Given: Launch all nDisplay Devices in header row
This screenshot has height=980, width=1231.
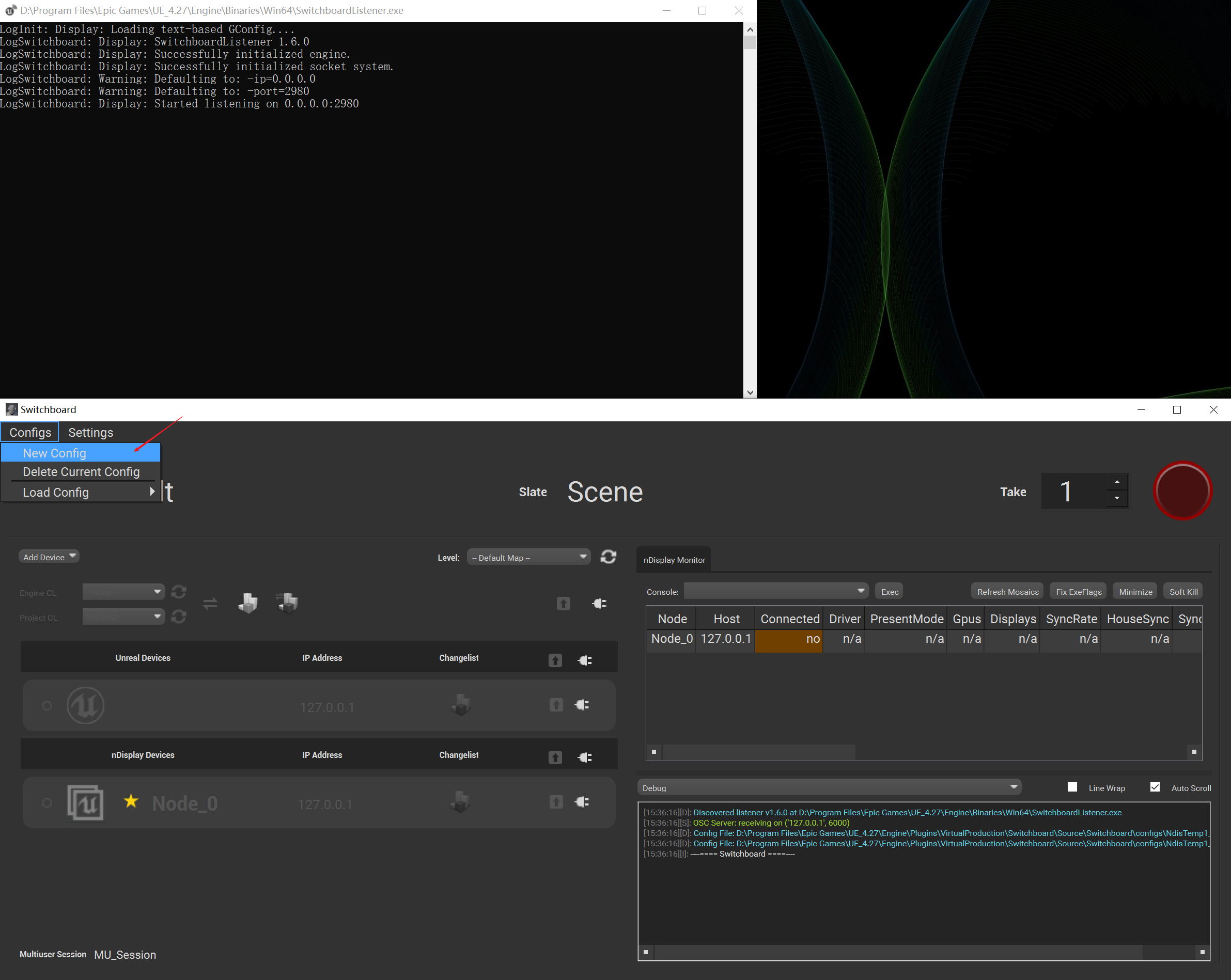Looking at the screenshot, I should click(x=555, y=757).
